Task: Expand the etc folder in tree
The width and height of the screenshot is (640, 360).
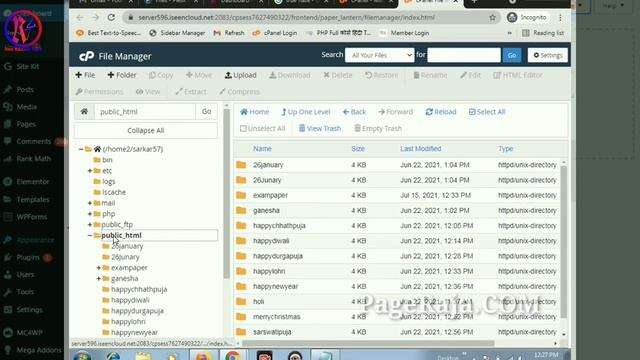Action: [x=90, y=171]
